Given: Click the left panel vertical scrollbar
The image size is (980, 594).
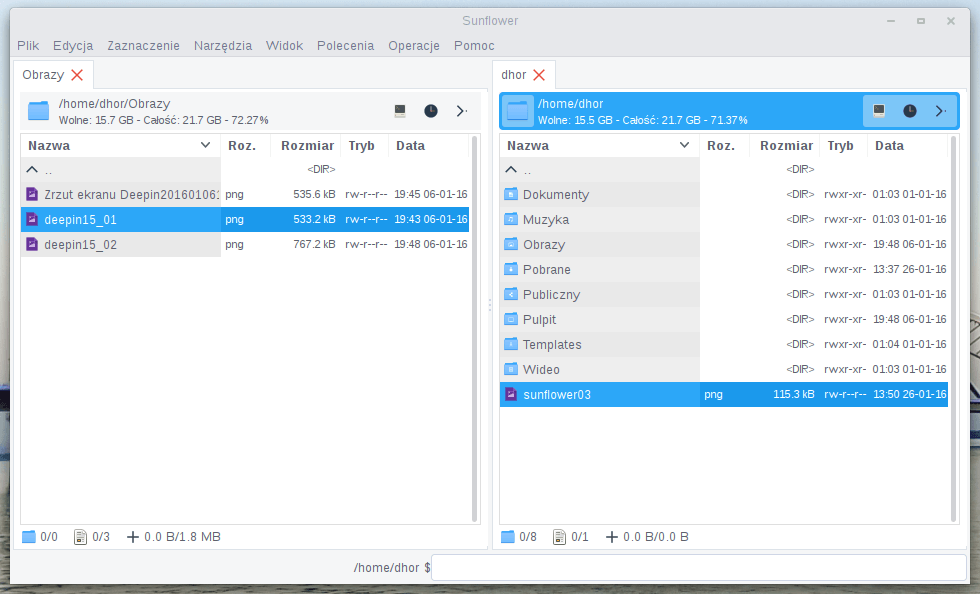Looking at the screenshot, I should click(474, 329).
